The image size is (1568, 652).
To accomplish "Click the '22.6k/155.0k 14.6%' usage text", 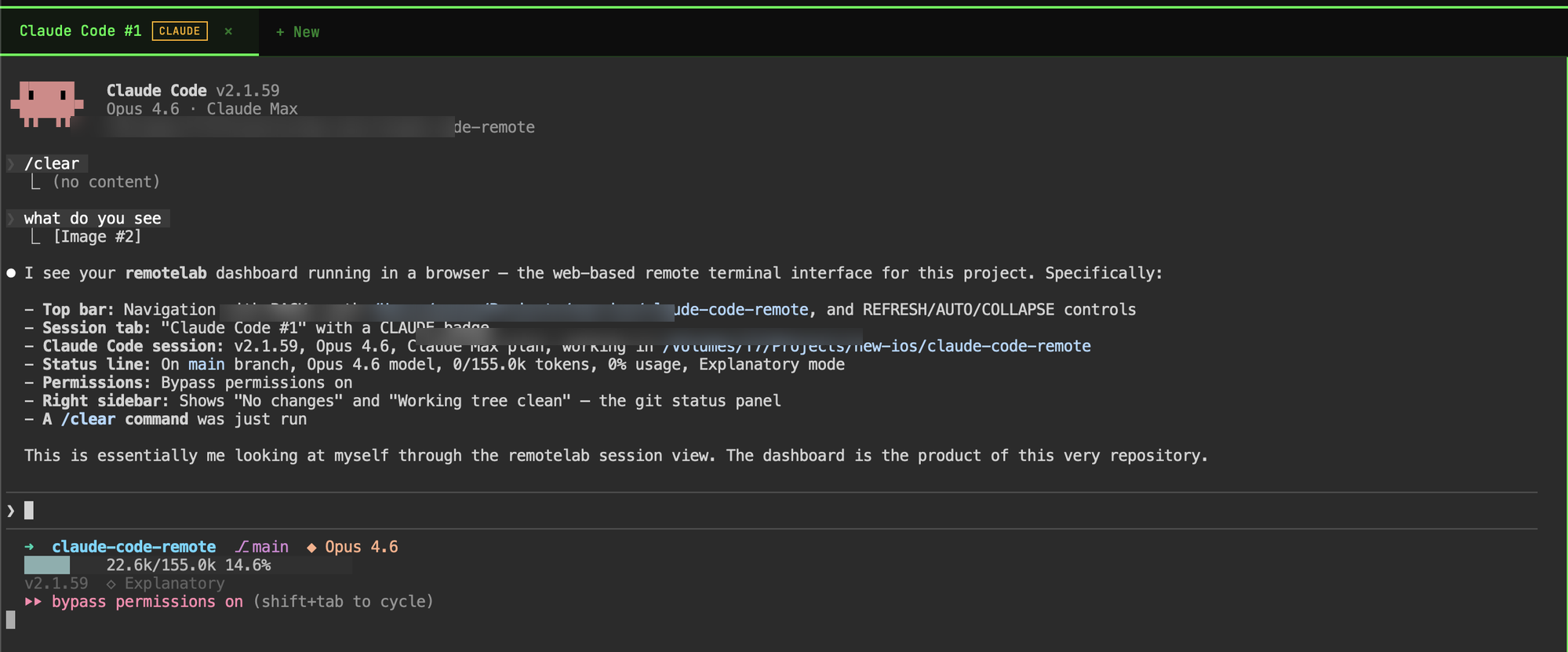I will tap(189, 565).
